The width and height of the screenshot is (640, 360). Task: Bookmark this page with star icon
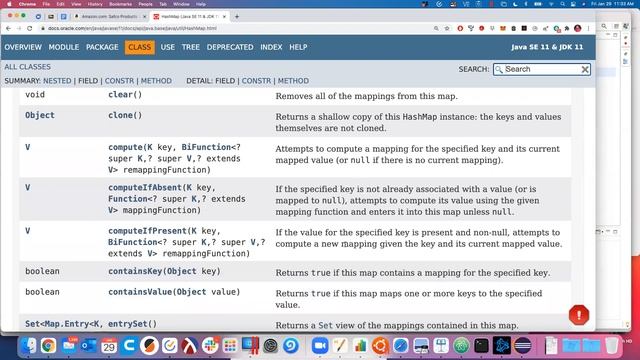click(x=447, y=29)
